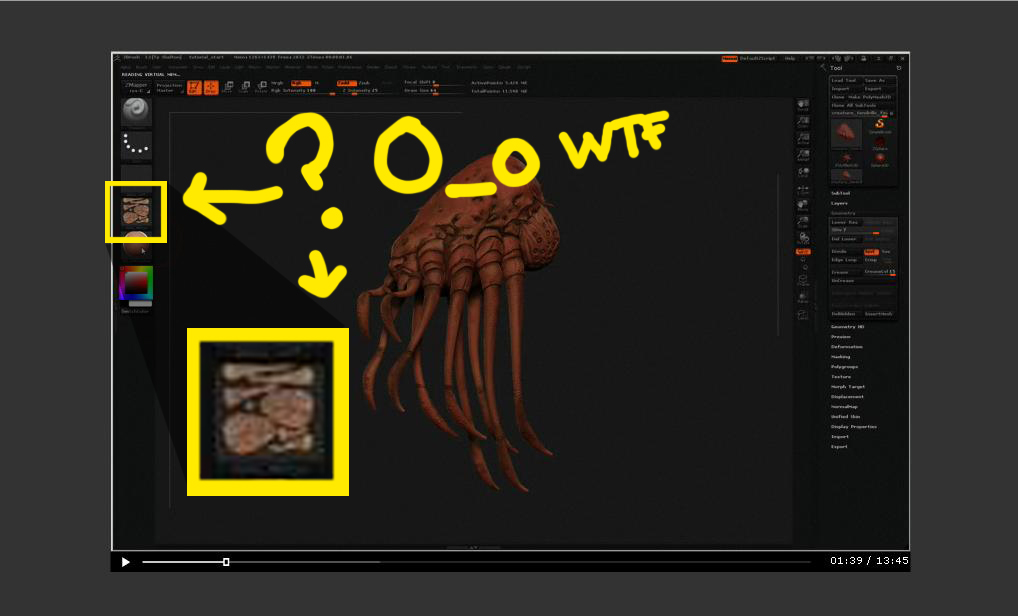Click the DefaultZScript button
The height and width of the screenshot is (616, 1018).
[x=758, y=58]
